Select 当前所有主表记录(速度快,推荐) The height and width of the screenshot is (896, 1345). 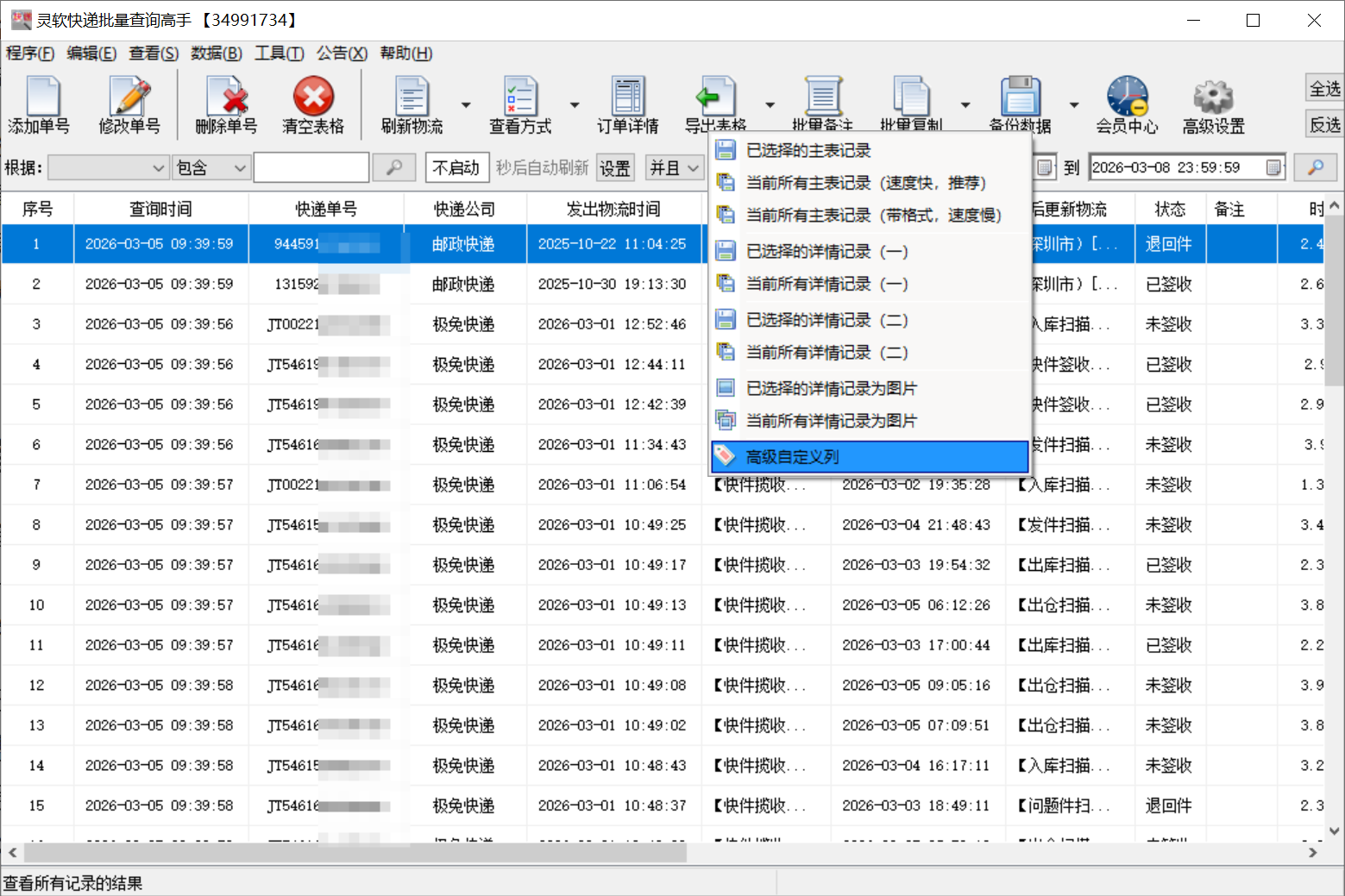[870, 183]
